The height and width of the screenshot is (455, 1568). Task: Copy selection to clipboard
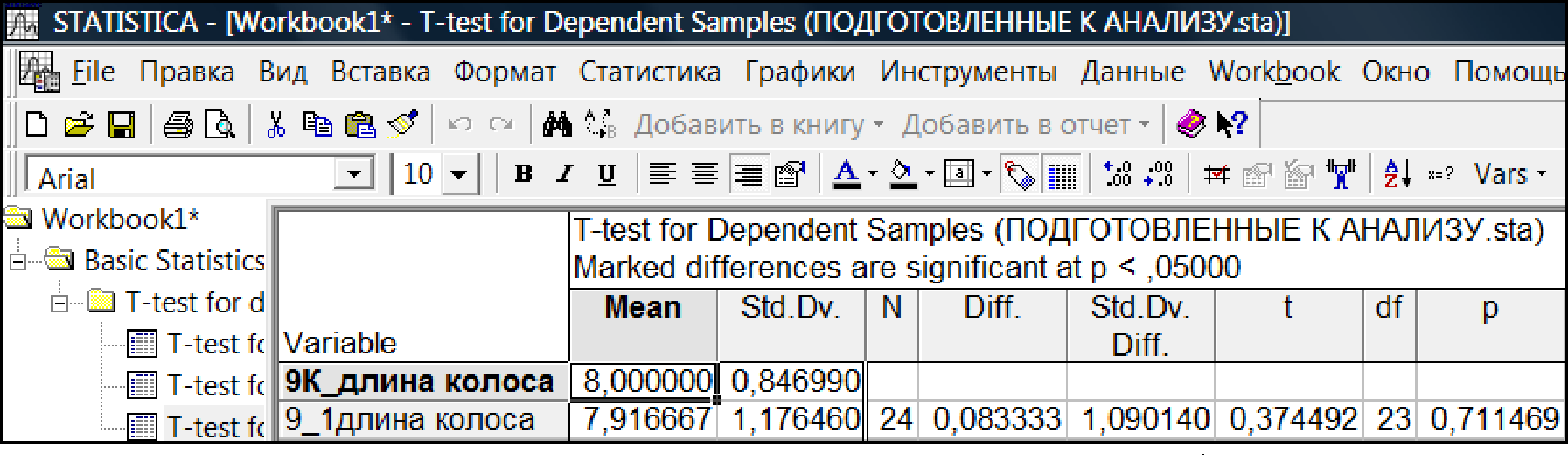coord(317,125)
